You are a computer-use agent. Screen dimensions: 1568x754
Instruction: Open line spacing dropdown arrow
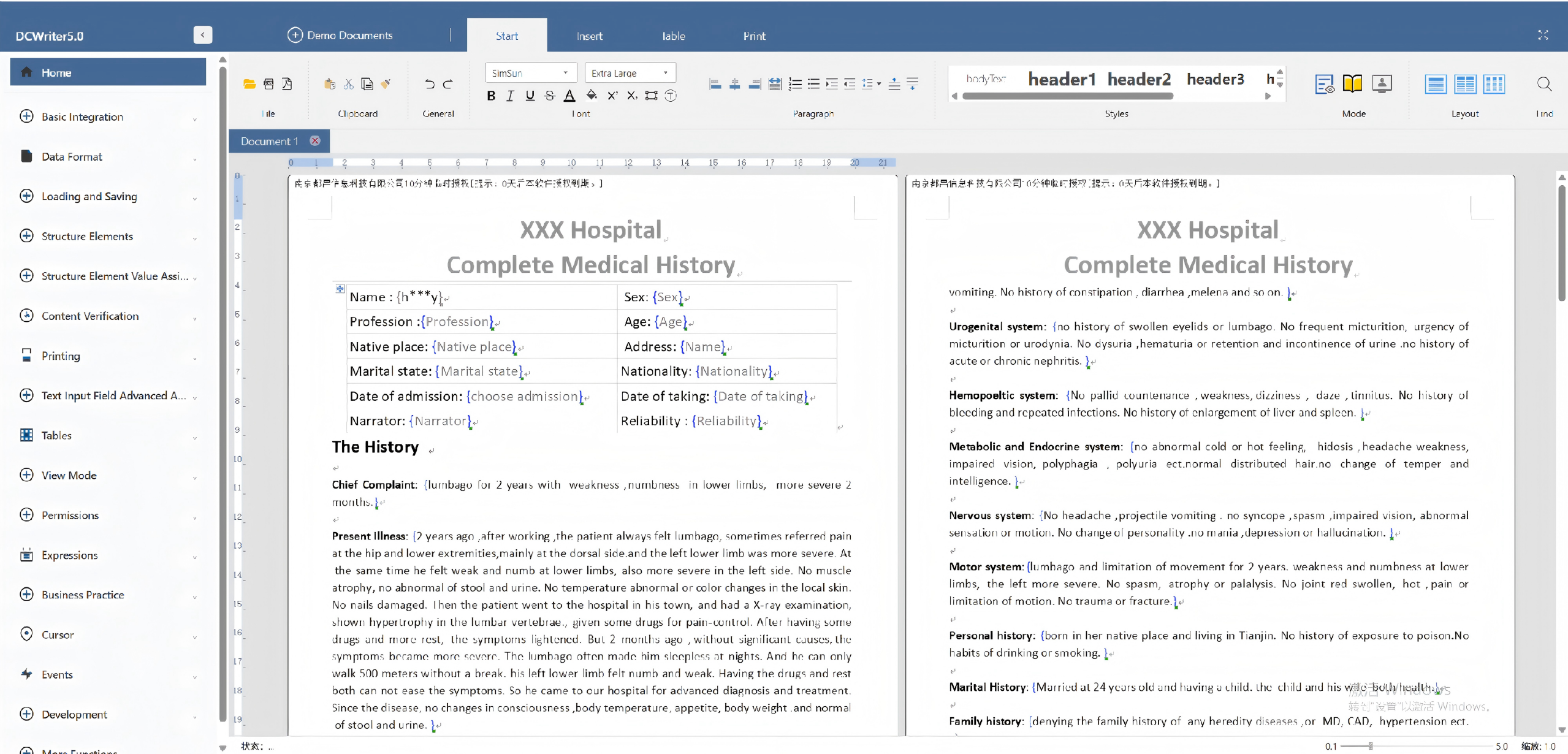879,84
